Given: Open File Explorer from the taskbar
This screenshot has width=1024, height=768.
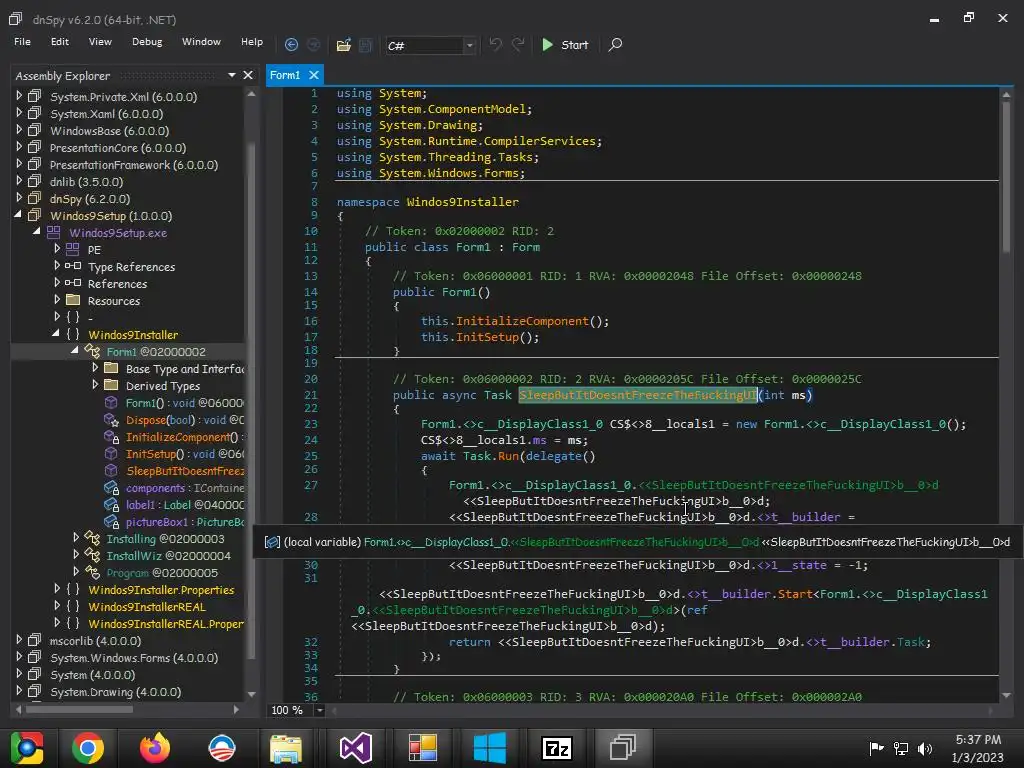Looking at the screenshot, I should 286,748.
